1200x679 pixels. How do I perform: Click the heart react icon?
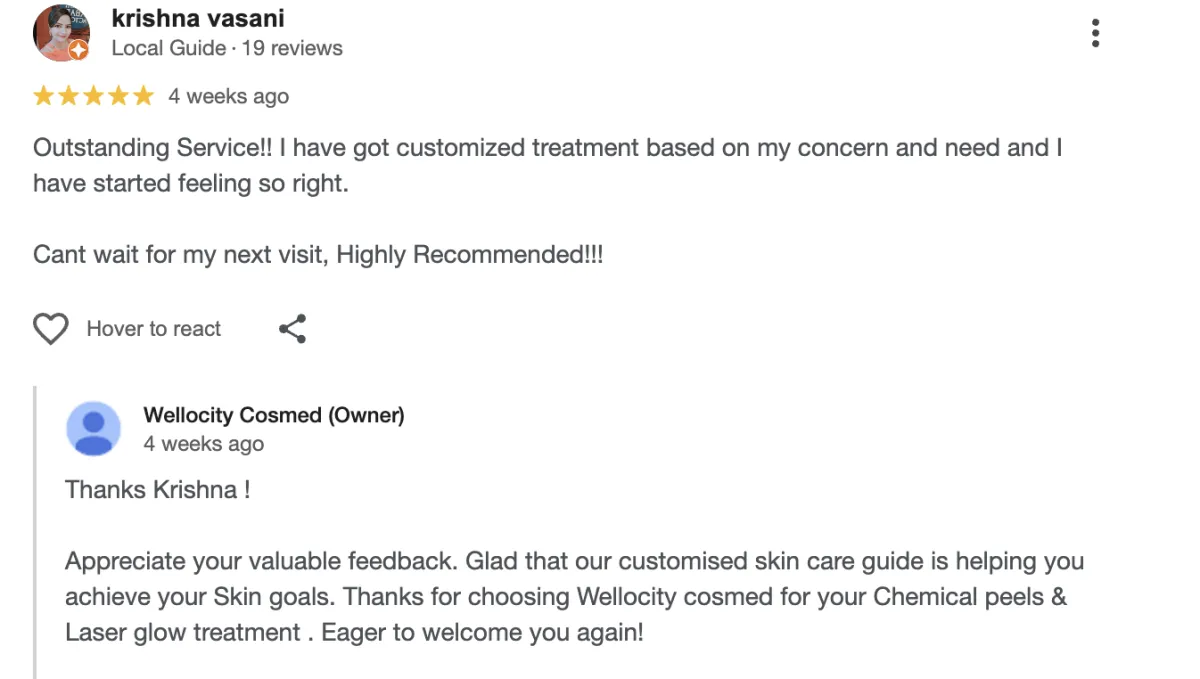pos(51,329)
